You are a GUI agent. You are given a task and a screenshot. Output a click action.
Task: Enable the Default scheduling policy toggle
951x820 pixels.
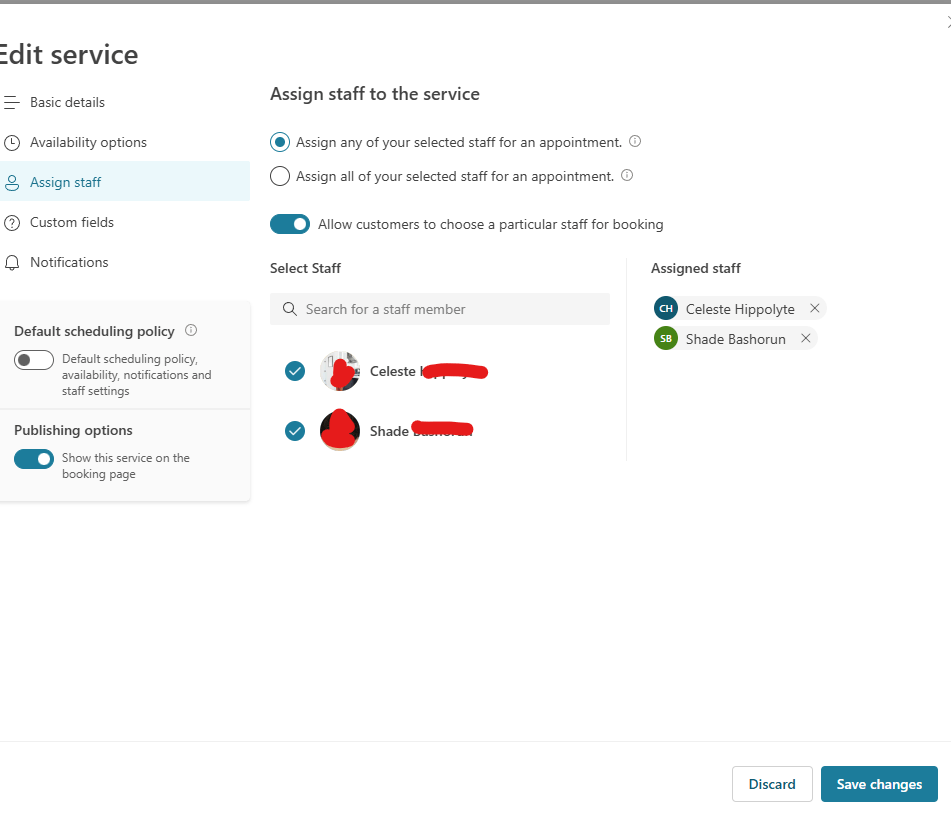[x=33, y=360]
